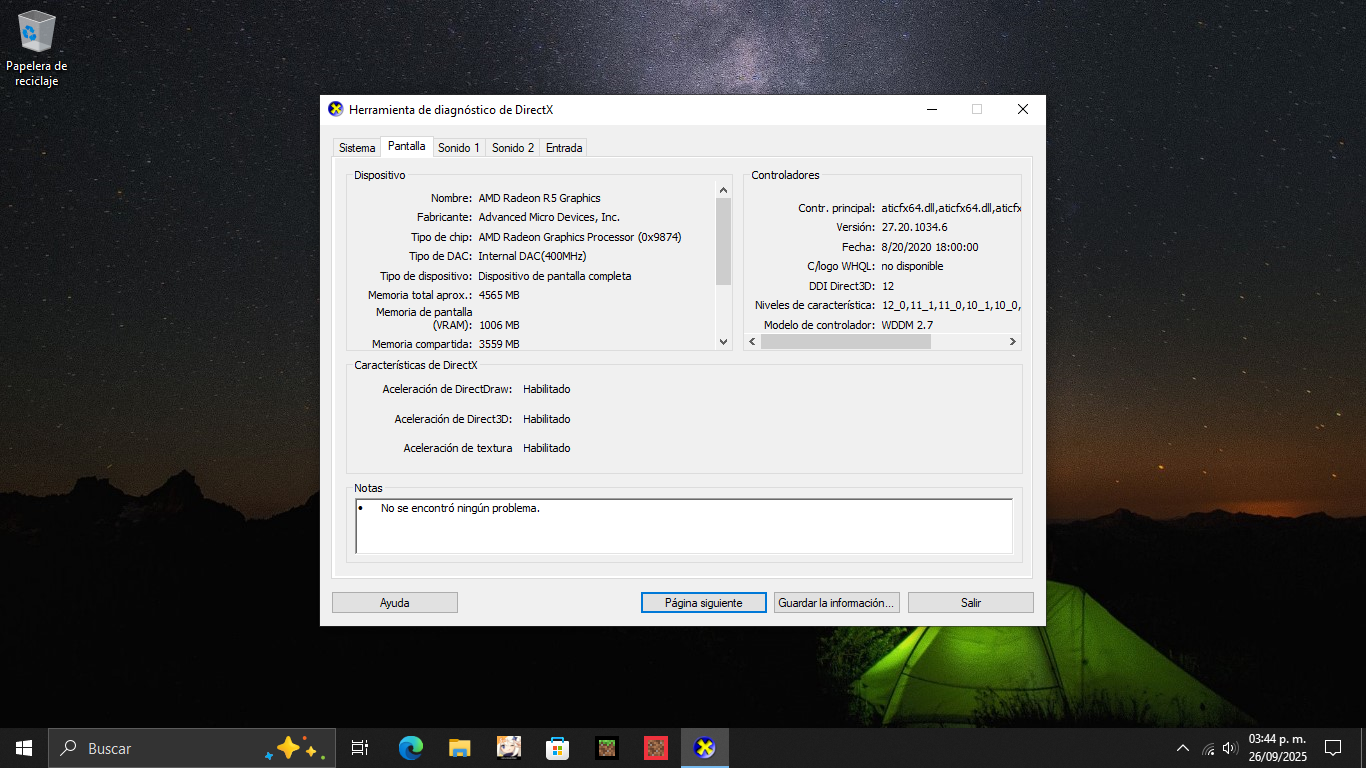
Task: Open File Explorer from the taskbar
Action: pyautogui.click(x=459, y=748)
